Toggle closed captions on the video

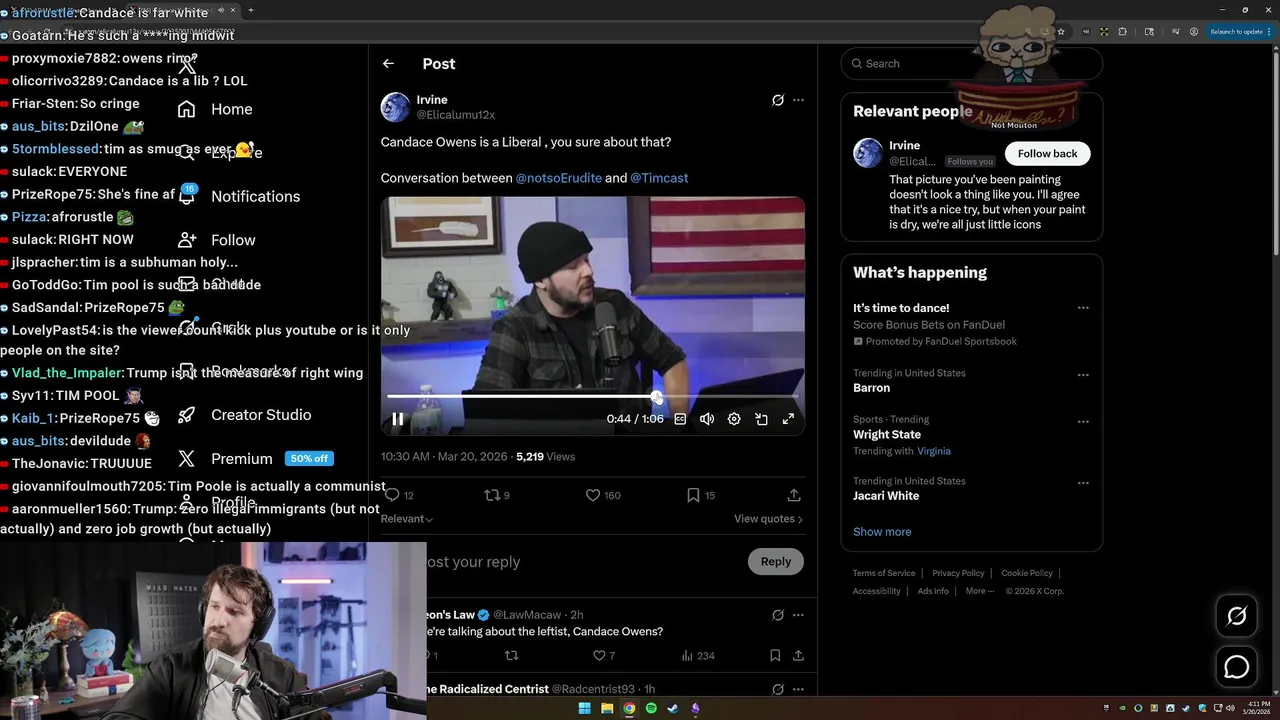pos(680,419)
